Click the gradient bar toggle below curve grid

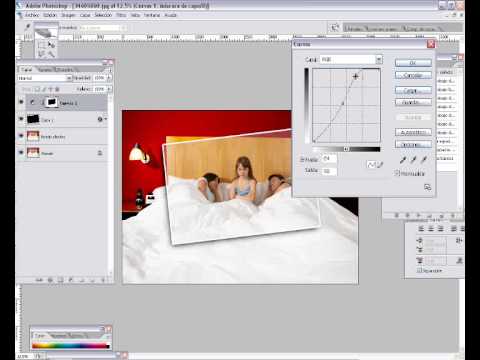click(346, 149)
